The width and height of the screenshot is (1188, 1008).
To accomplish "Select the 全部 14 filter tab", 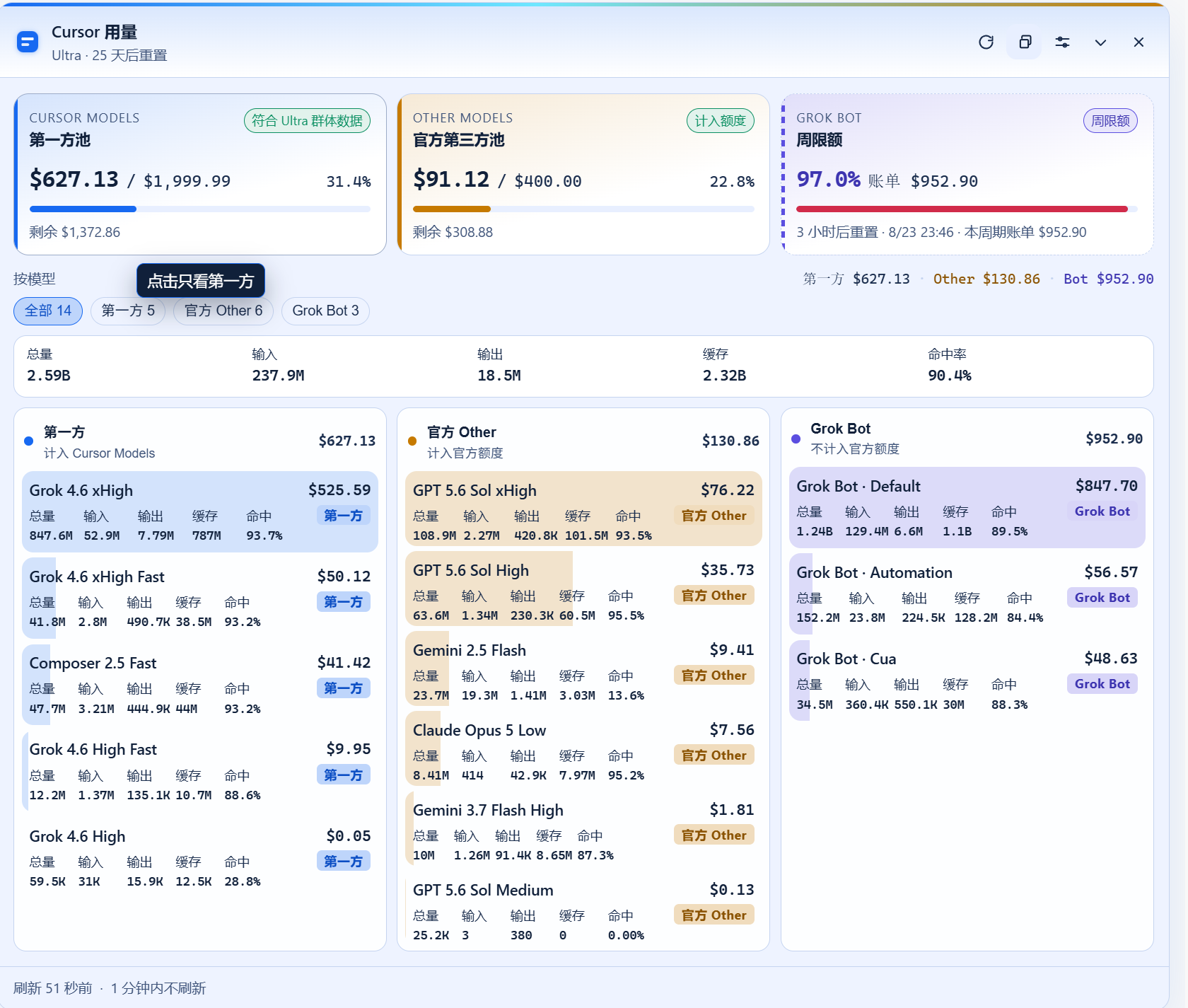I will (x=48, y=311).
